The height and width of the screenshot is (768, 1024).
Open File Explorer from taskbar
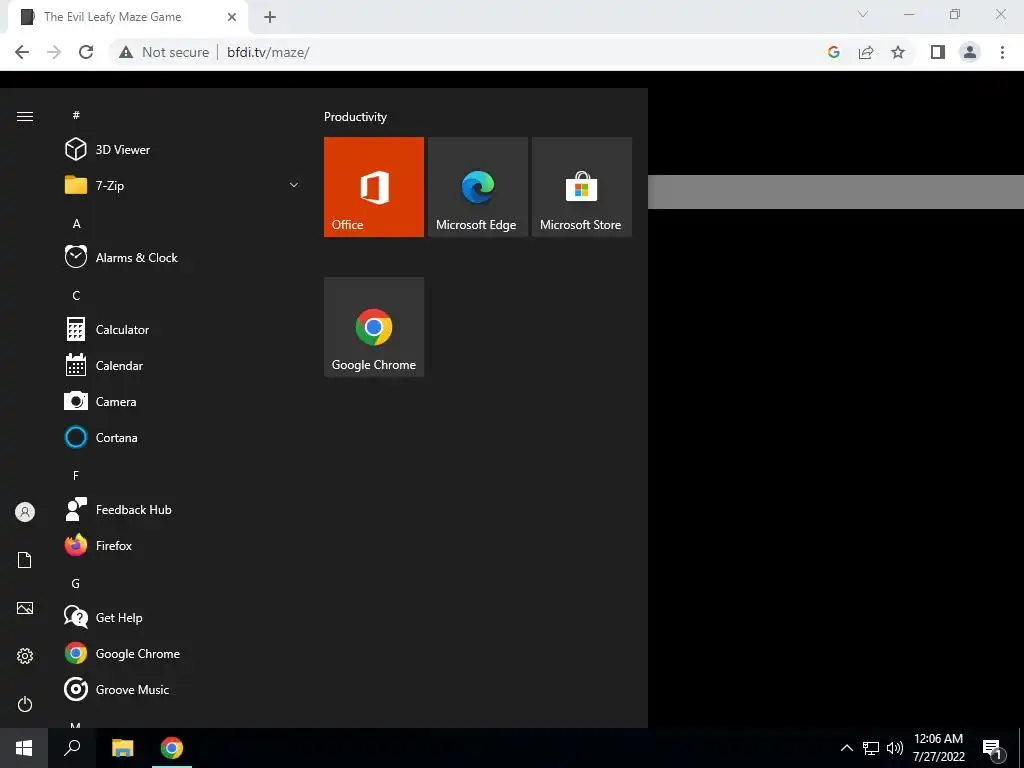[x=122, y=748]
